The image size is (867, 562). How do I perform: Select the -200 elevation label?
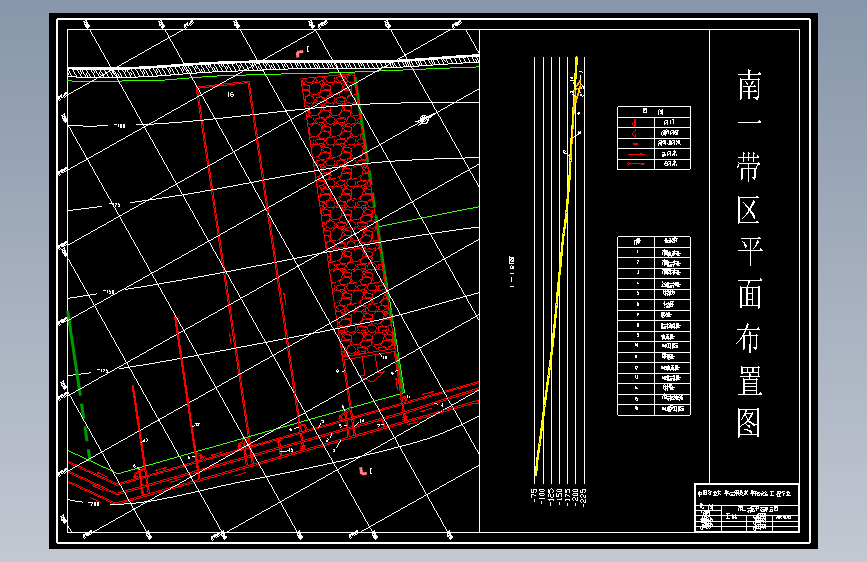(x=576, y=497)
